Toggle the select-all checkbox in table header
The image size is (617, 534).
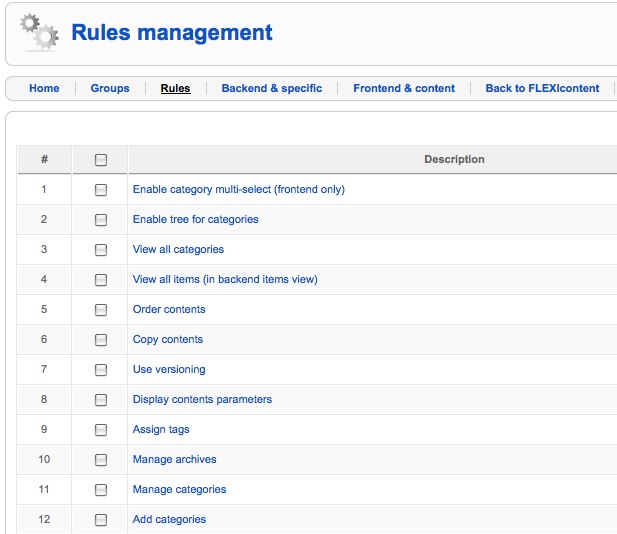[x=101, y=160]
